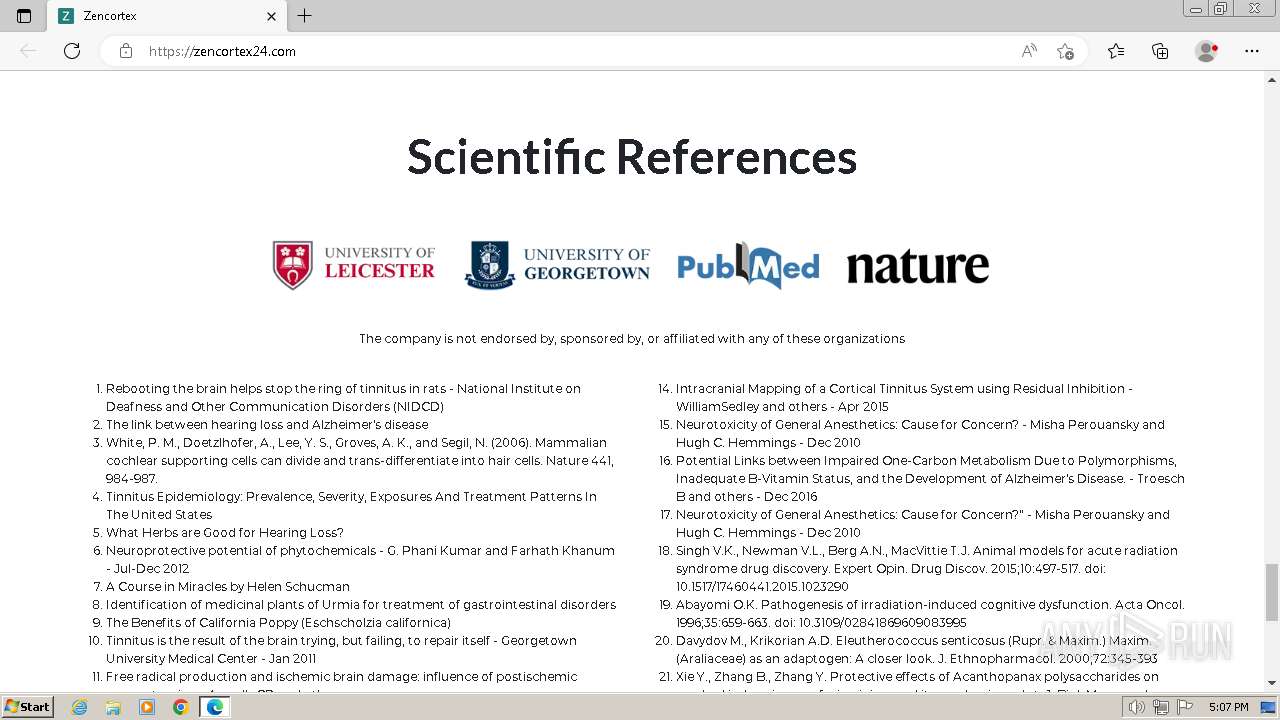Image resolution: width=1280 pixels, height=720 pixels.
Task: Close the Zencortex tab
Action: [271, 16]
